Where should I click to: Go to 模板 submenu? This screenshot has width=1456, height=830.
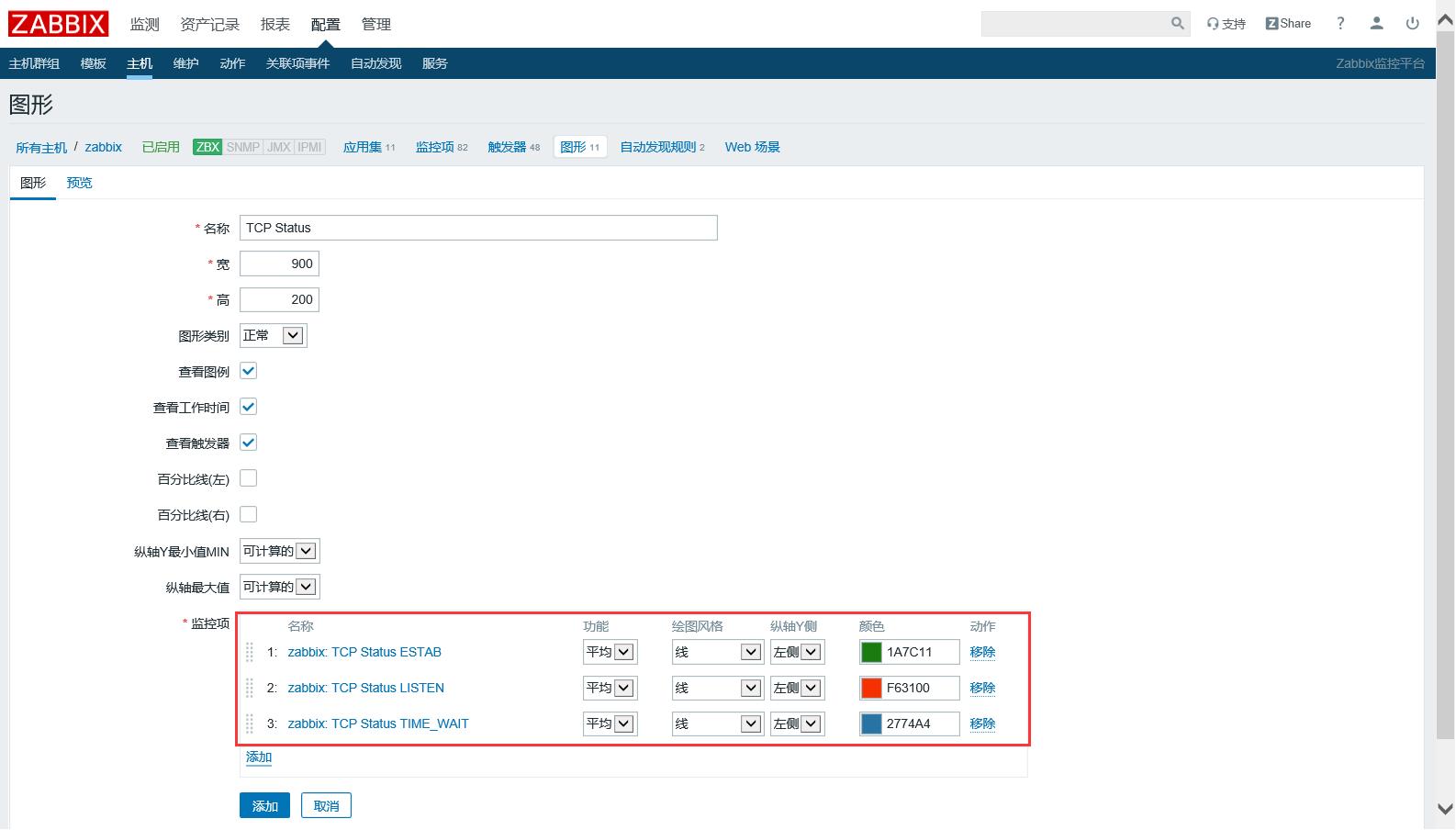pos(94,63)
